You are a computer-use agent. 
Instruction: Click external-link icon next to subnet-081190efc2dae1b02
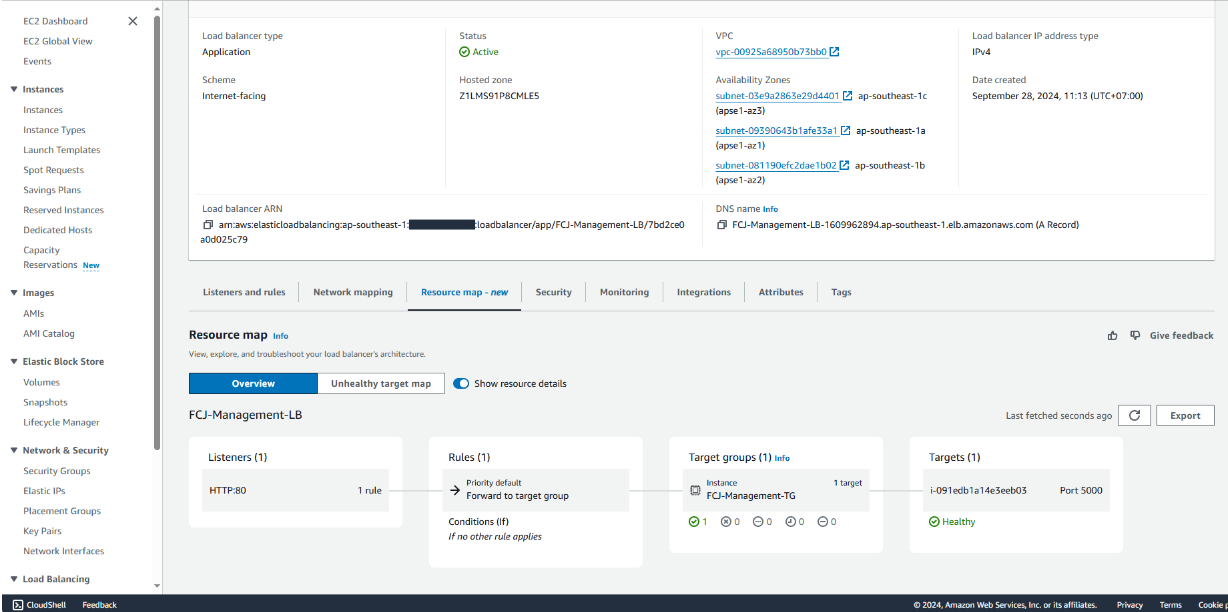coord(844,166)
